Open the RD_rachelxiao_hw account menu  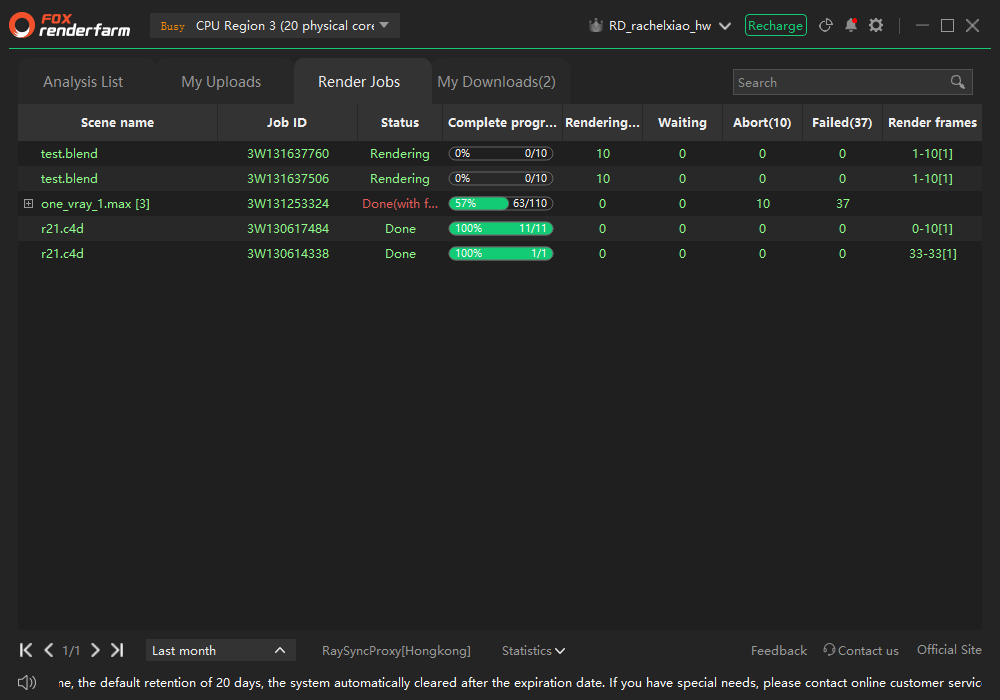669,26
